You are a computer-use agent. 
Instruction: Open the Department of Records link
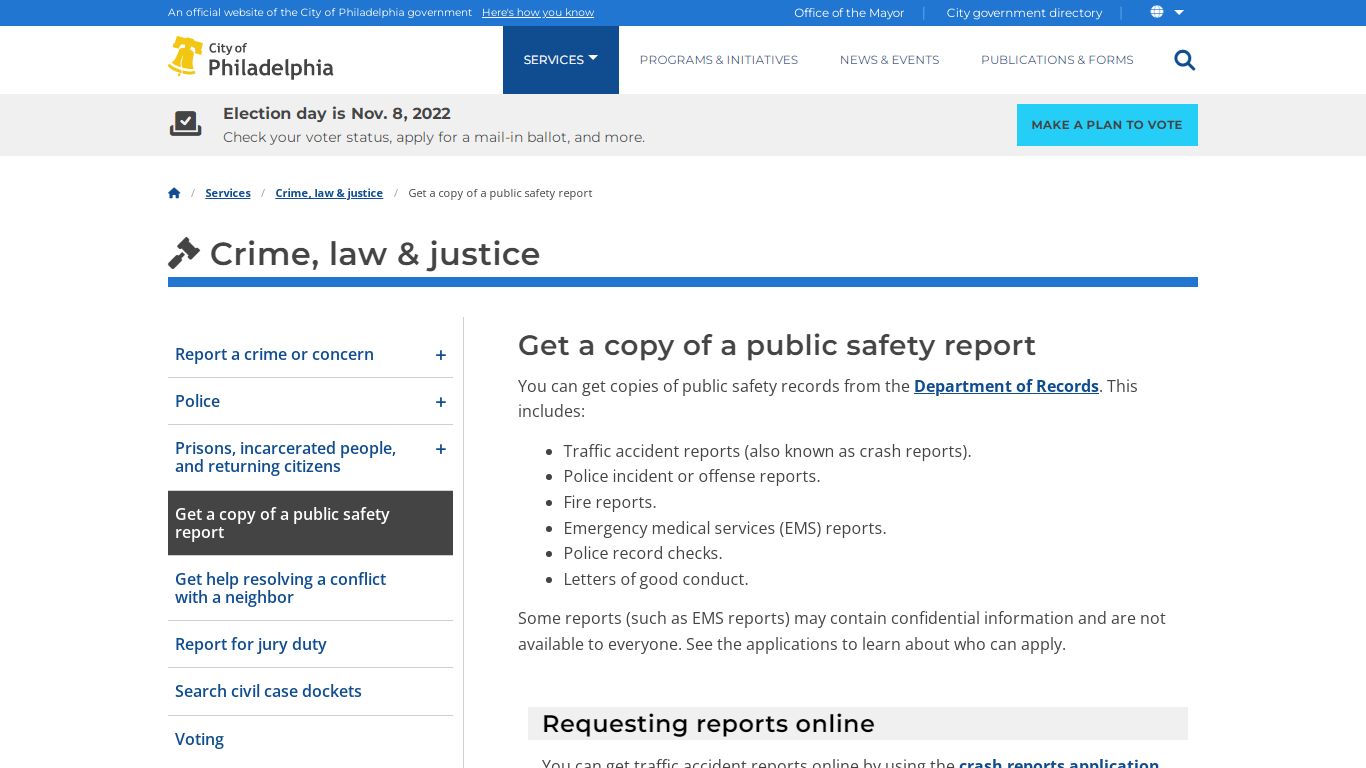[x=1006, y=386]
